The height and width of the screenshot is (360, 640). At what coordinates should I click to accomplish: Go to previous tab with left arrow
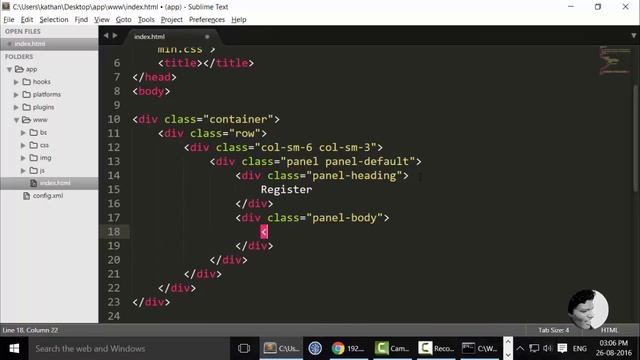[x=106, y=36]
